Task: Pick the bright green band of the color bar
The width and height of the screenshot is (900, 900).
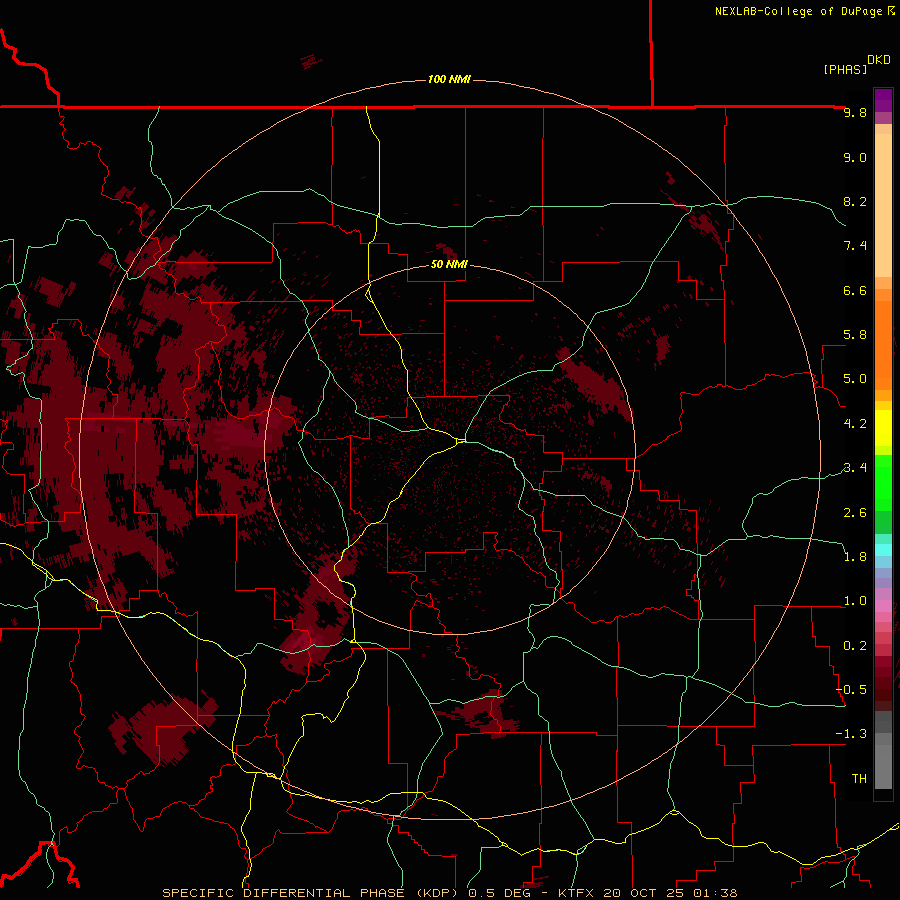Action: 883,482
